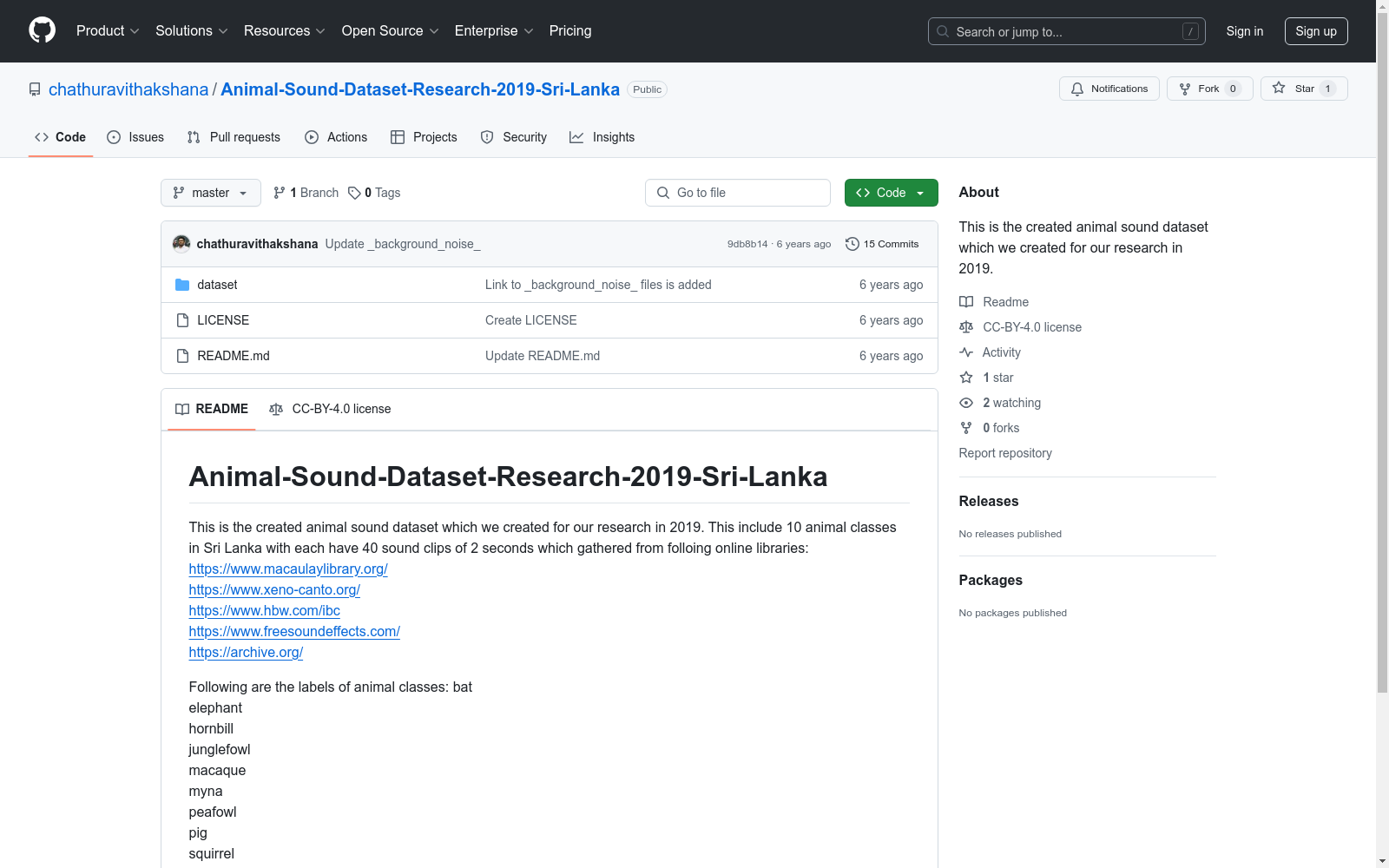Click the commit history clock icon

tap(852, 244)
